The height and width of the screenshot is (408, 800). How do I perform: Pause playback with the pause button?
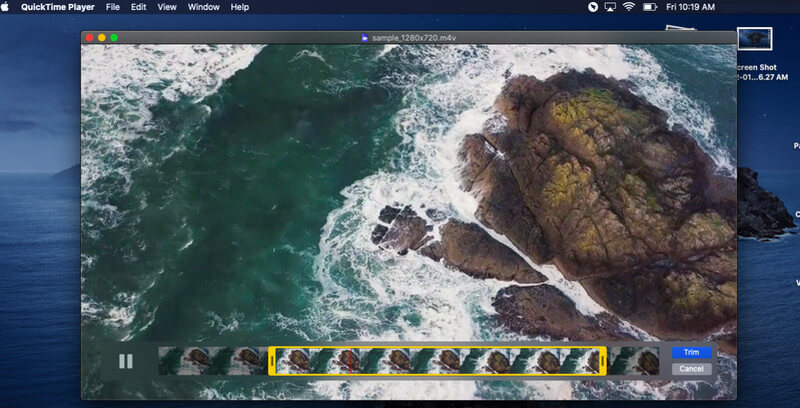click(x=126, y=361)
